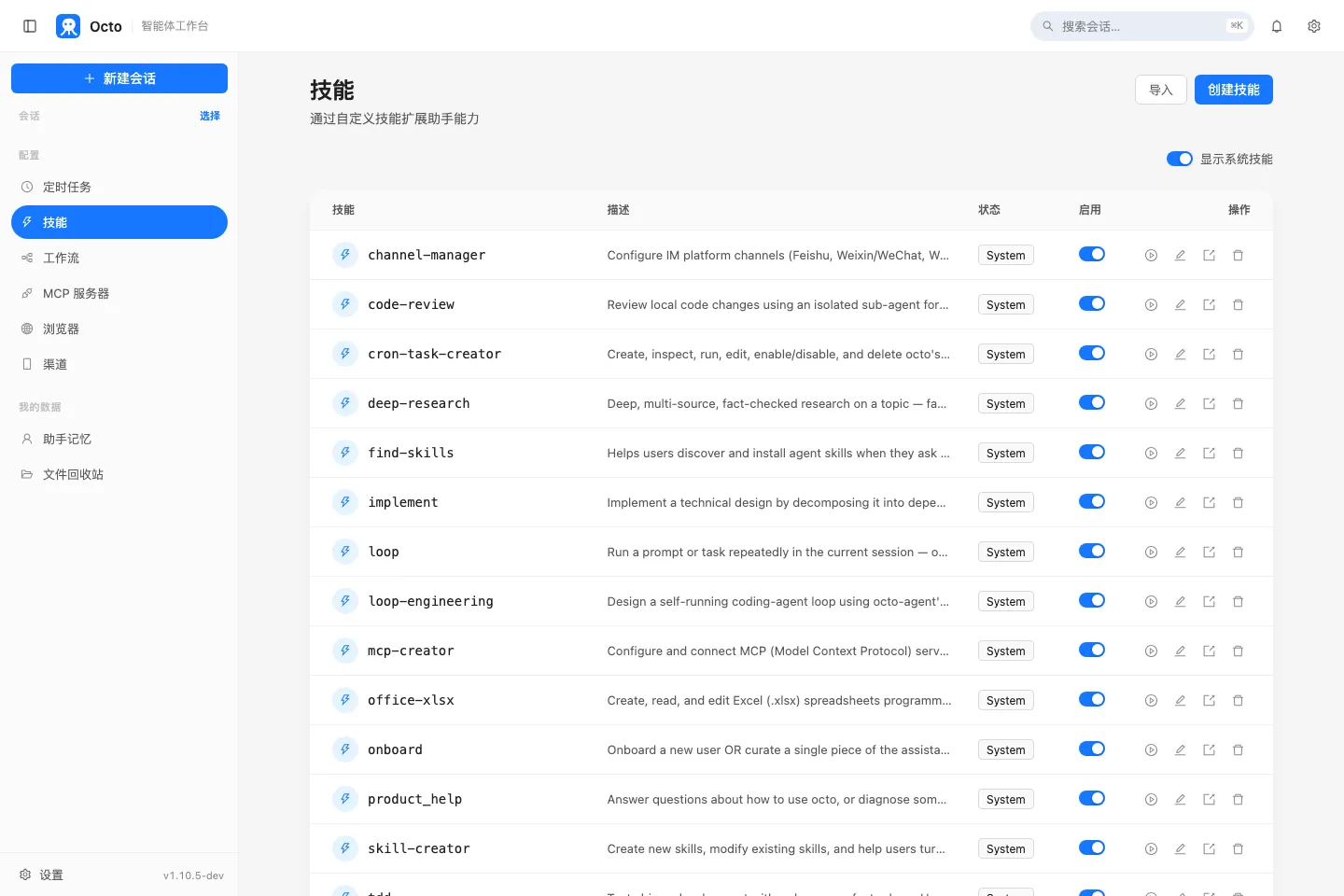The width and height of the screenshot is (1344, 896).
Task: Edit the office-xlsx skill
Action: [x=1180, y=700]
